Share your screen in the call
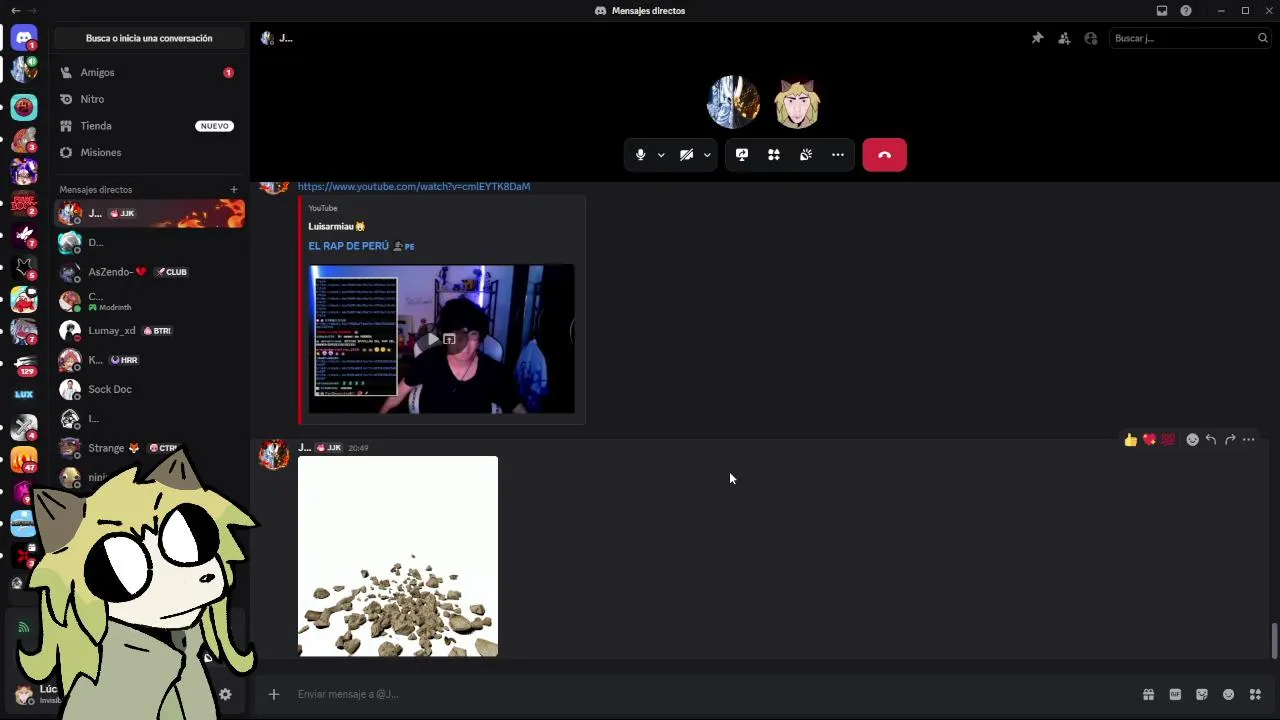Viewport: 1280px width, 720px height. click(742, 155)
